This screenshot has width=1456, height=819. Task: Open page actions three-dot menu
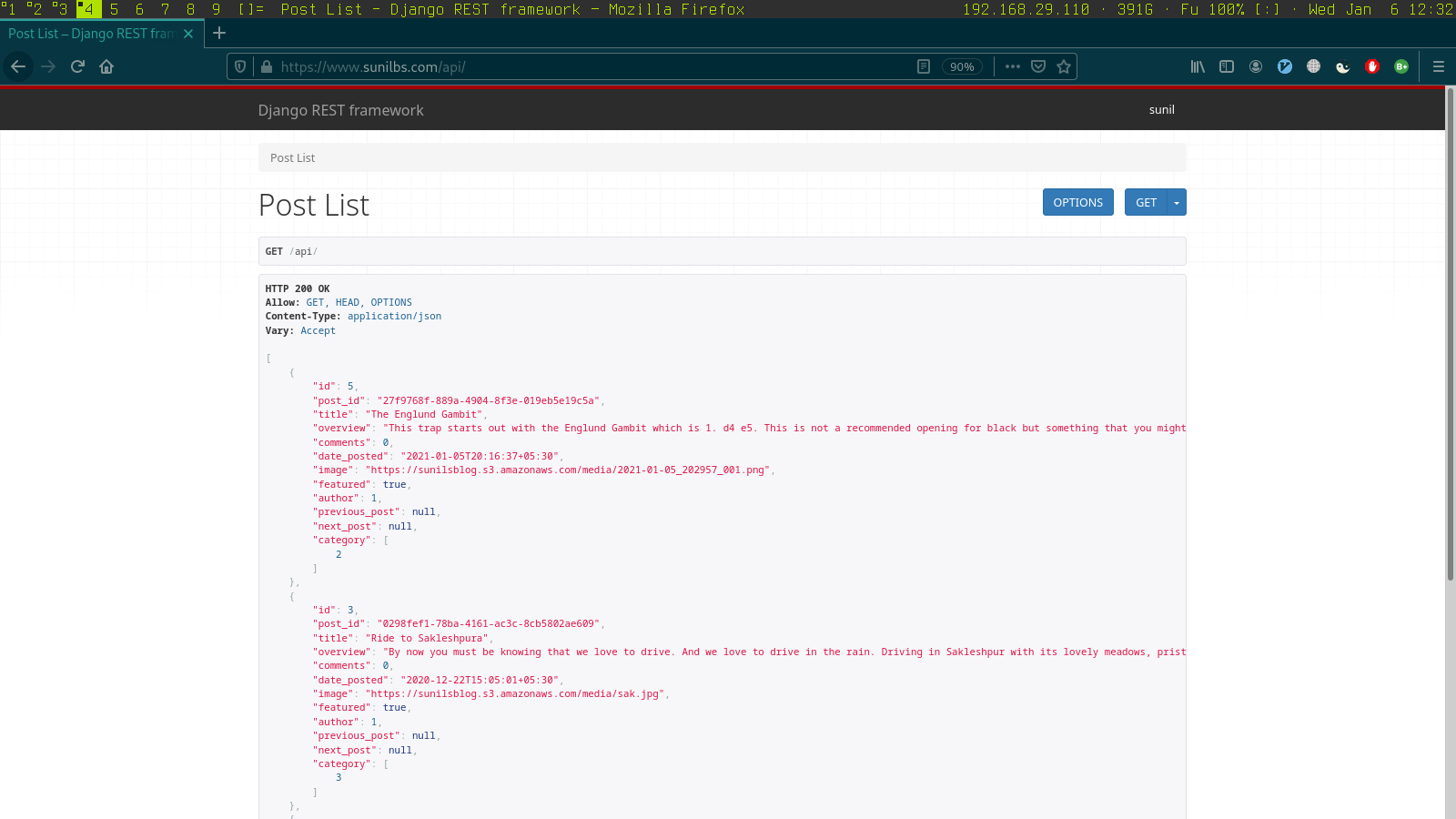(x=1013, y=66)
